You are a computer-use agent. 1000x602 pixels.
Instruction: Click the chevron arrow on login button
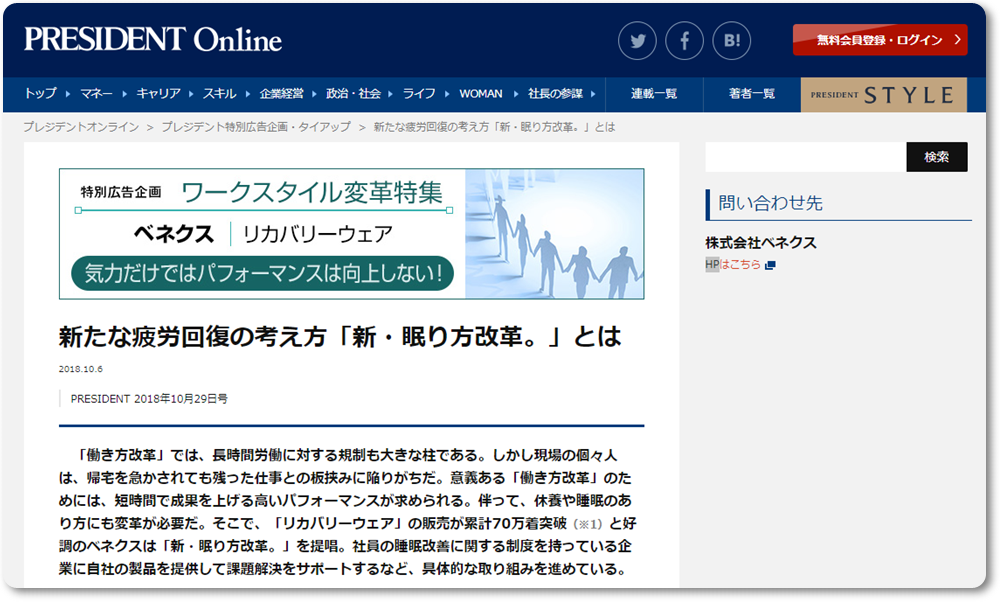pos(957,40)
